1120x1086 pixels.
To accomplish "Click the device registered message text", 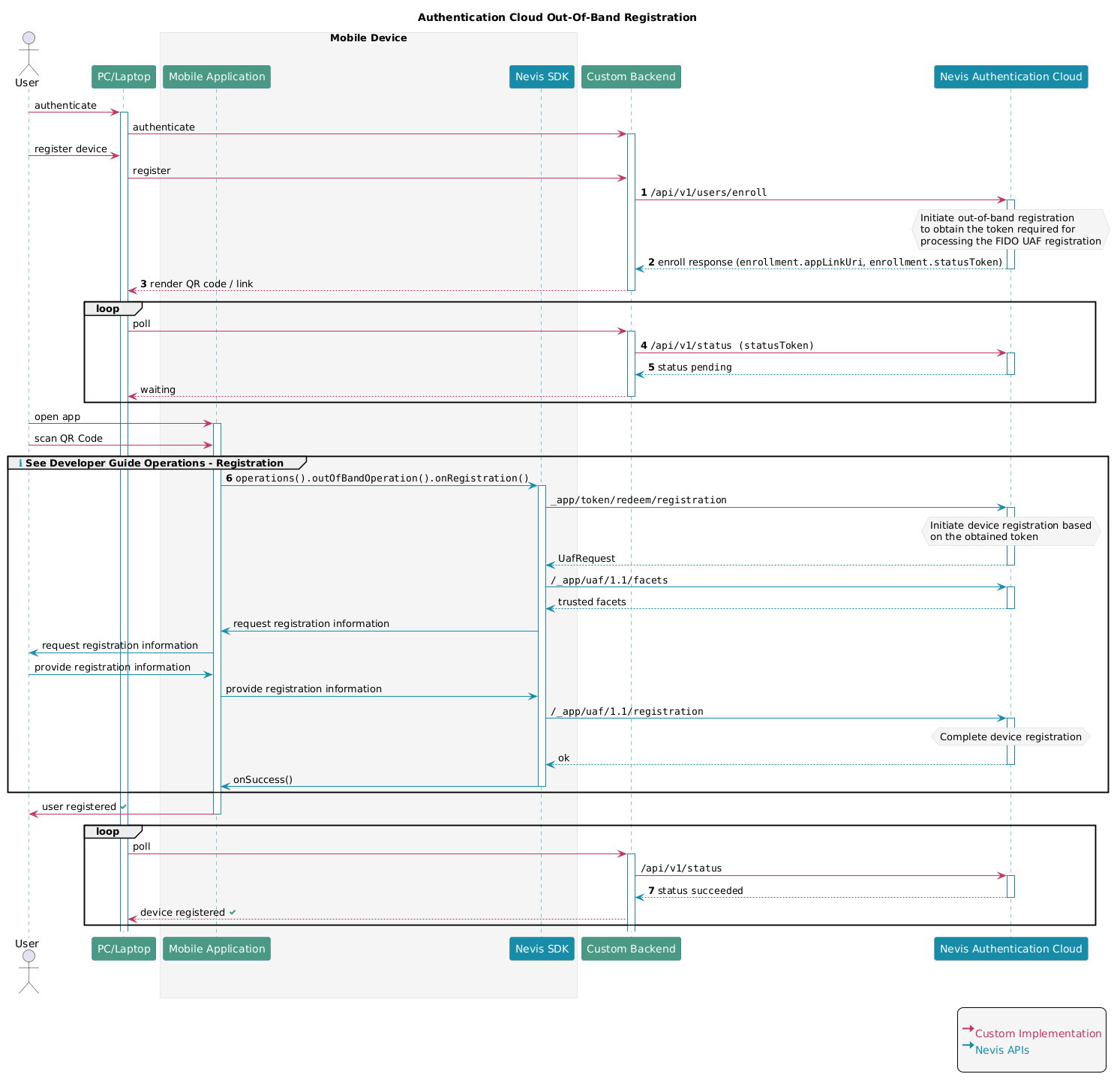I will pyautogui.click(x=182, y=913).
